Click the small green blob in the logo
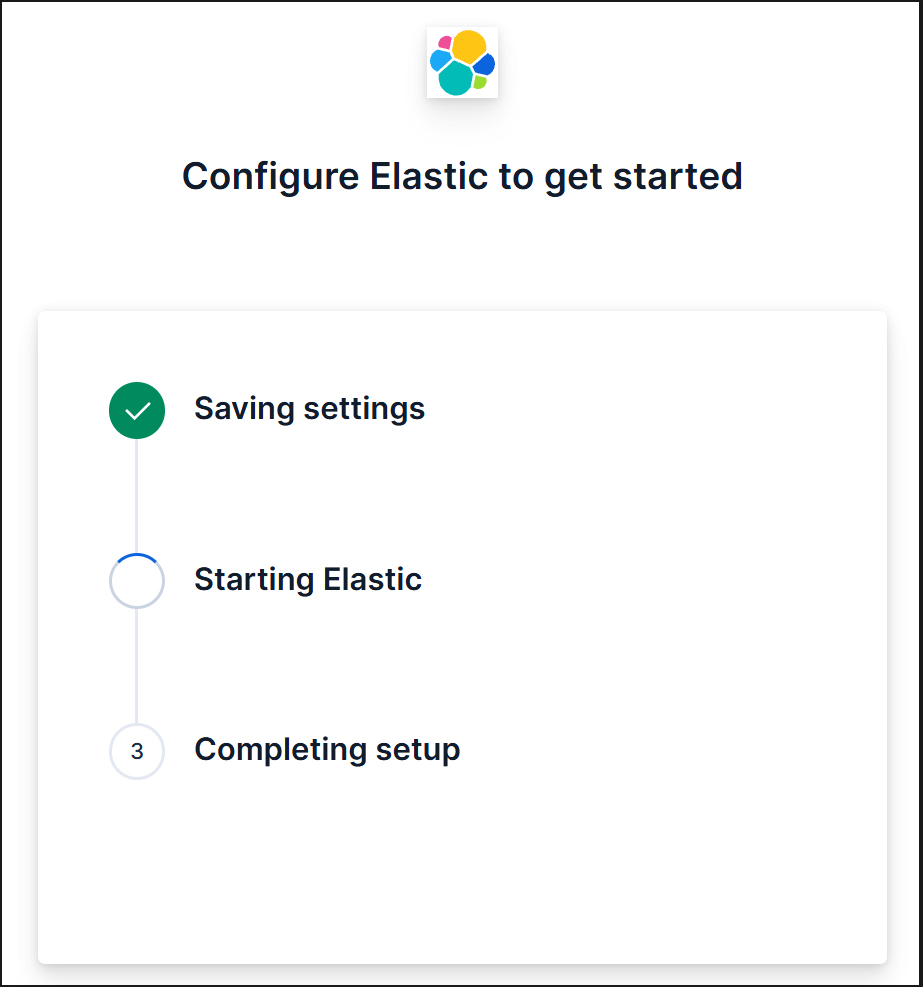Viewport: 923px width, 987px height. (x=480, y=82)
